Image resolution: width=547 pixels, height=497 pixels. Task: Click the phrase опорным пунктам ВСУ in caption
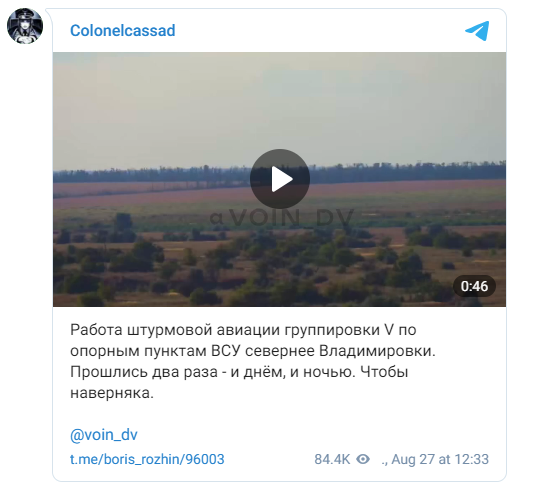(155, 351)
